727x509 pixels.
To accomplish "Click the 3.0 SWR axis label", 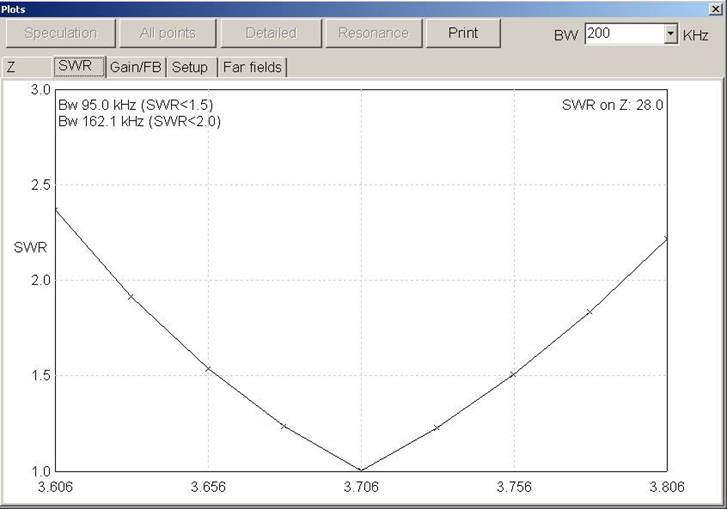I will coord(41,89).
